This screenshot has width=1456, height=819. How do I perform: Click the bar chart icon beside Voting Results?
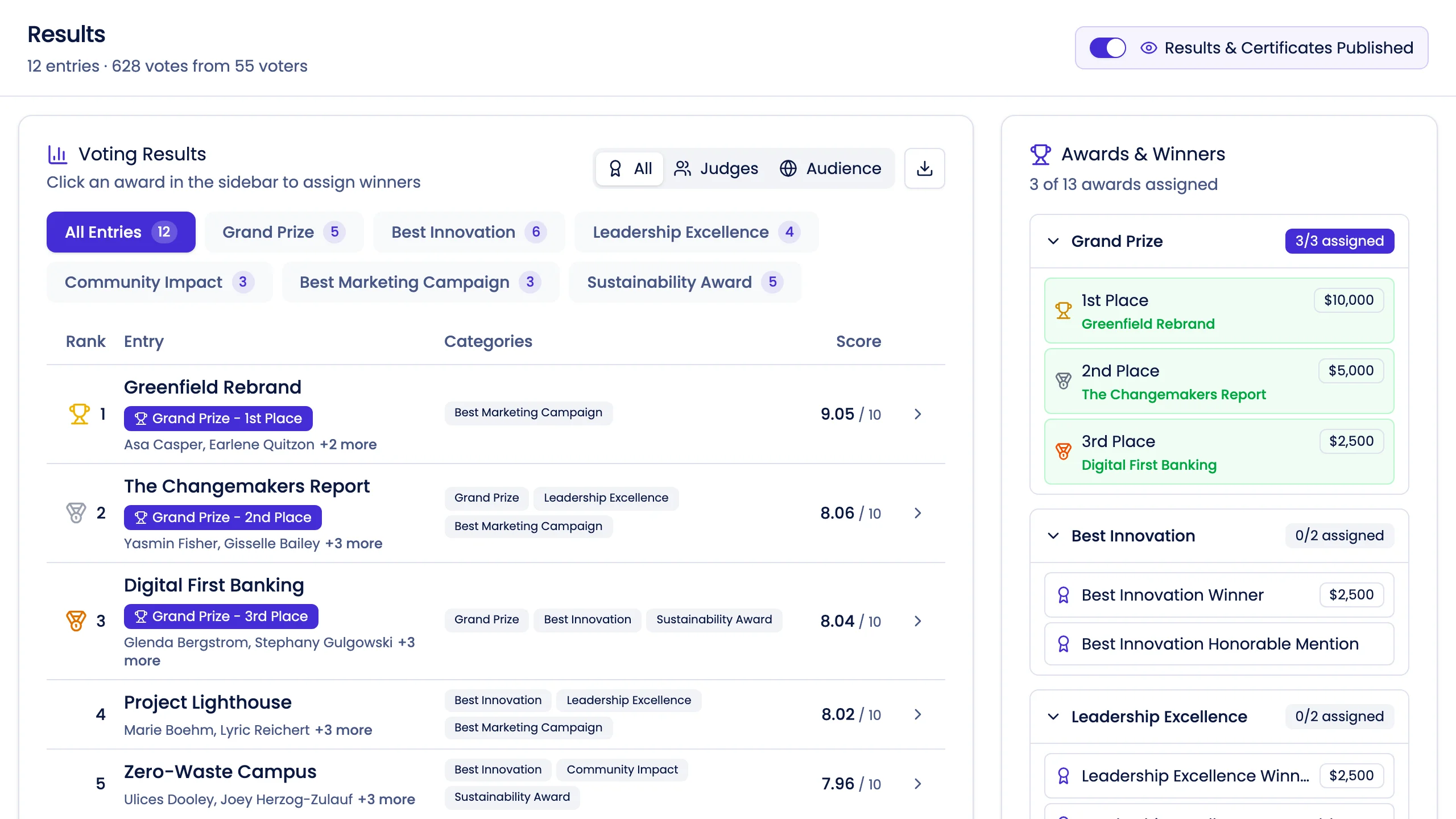click(x=57, y=154)
